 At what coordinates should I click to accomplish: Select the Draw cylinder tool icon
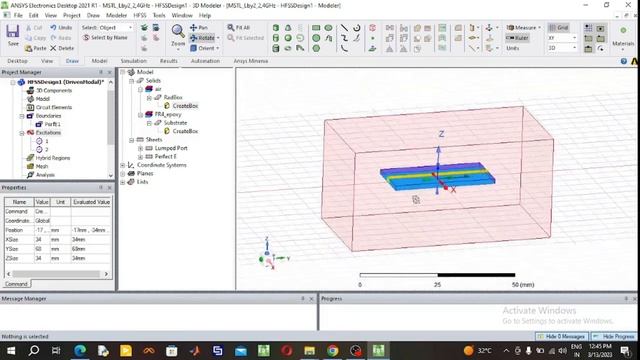tap(276, 38)
